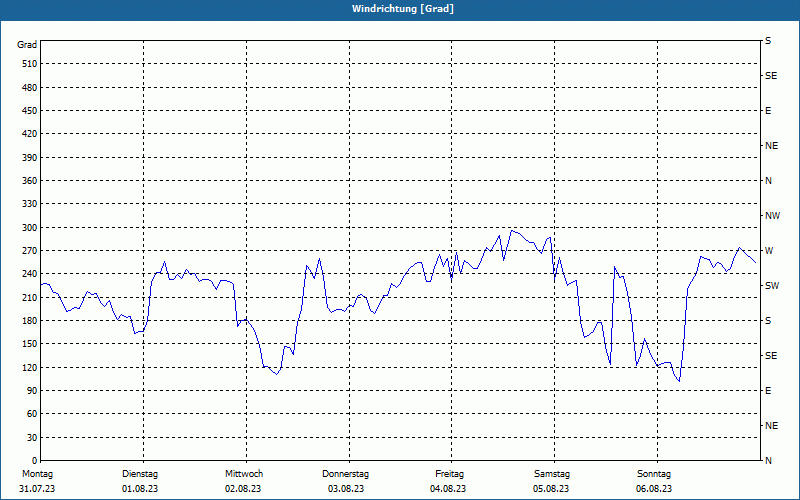800x500 pixels.
Task: Click the 'SE' compass label beside the 480 gridline
Action: (x=771, y=76)
